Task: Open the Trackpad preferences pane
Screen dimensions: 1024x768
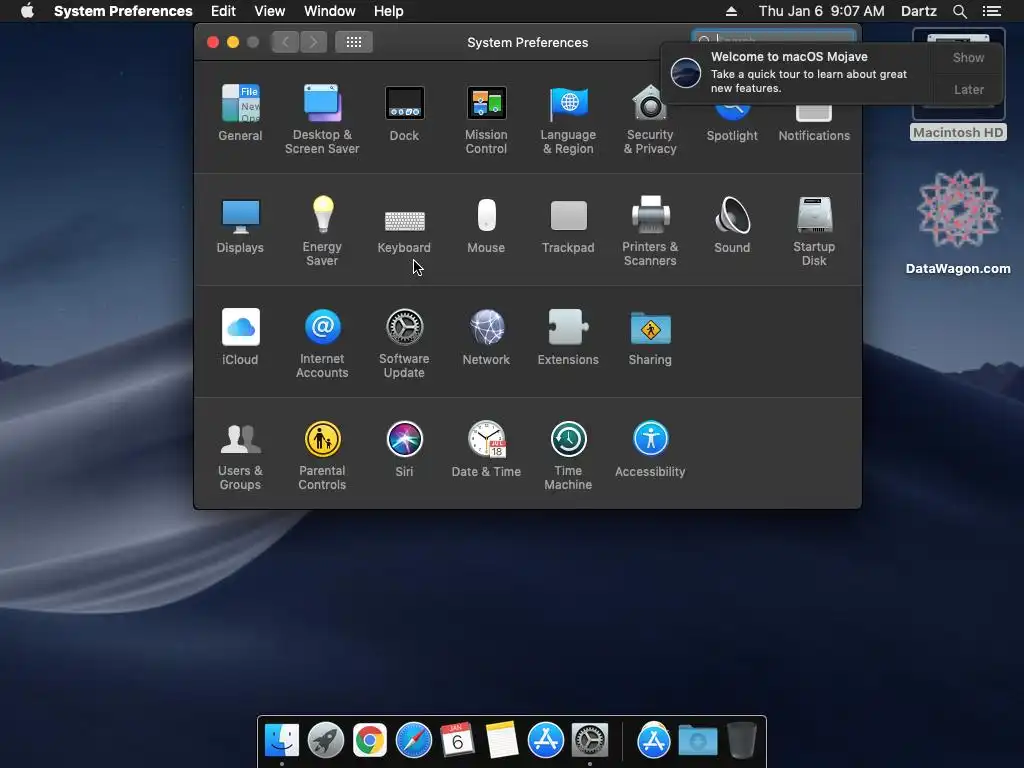Action: click(x=568, y=225)
